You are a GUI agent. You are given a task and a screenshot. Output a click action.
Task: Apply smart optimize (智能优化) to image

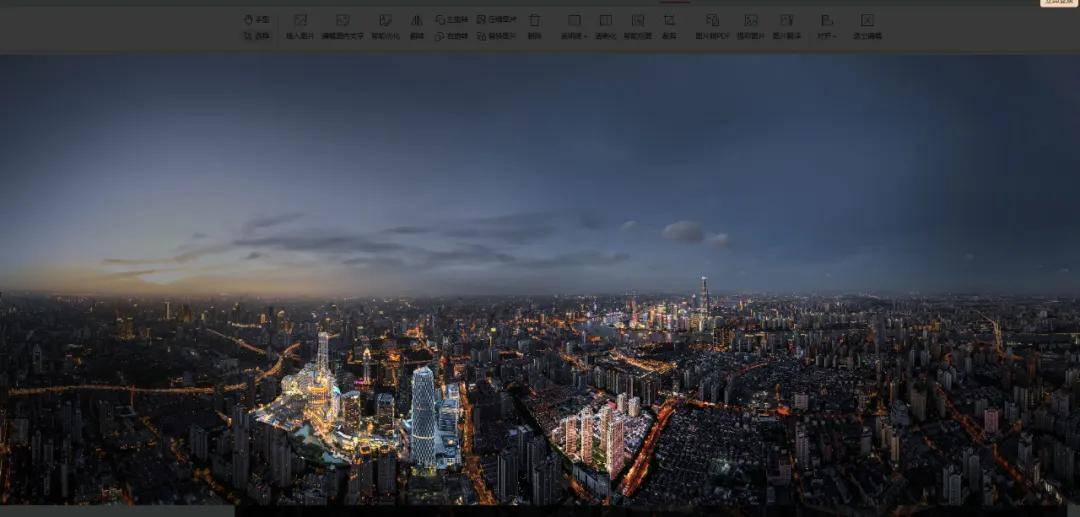pyautogui.click(x=385, y=26)
